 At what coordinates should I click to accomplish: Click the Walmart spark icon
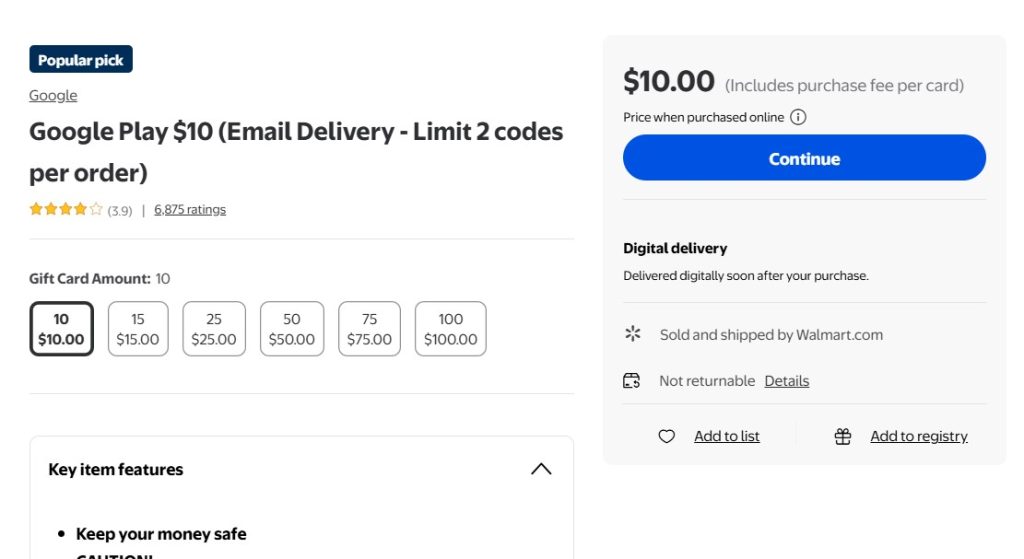click(x=632, y=334)
